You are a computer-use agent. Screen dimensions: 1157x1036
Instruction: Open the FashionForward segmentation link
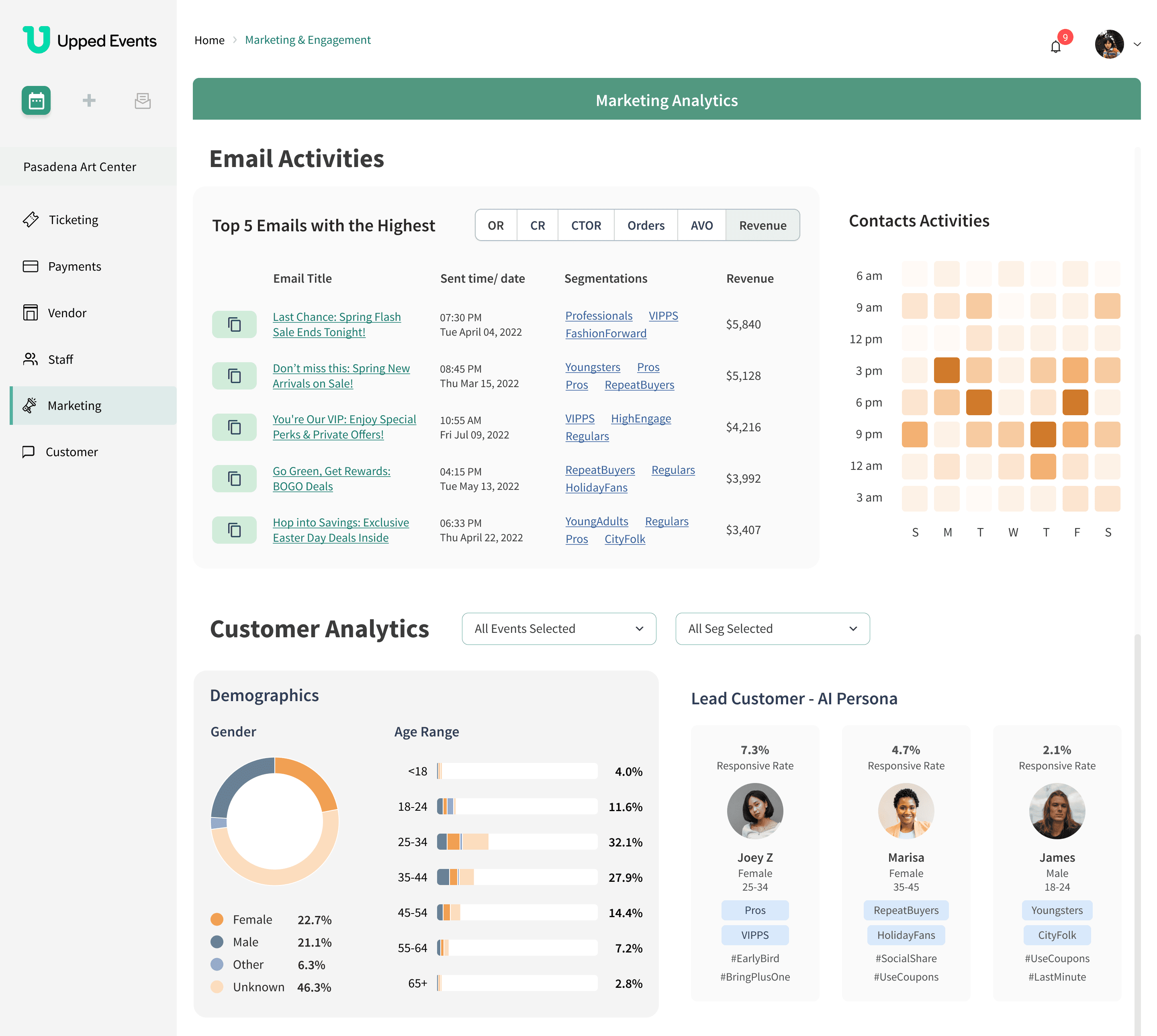(x=605, y=334)
